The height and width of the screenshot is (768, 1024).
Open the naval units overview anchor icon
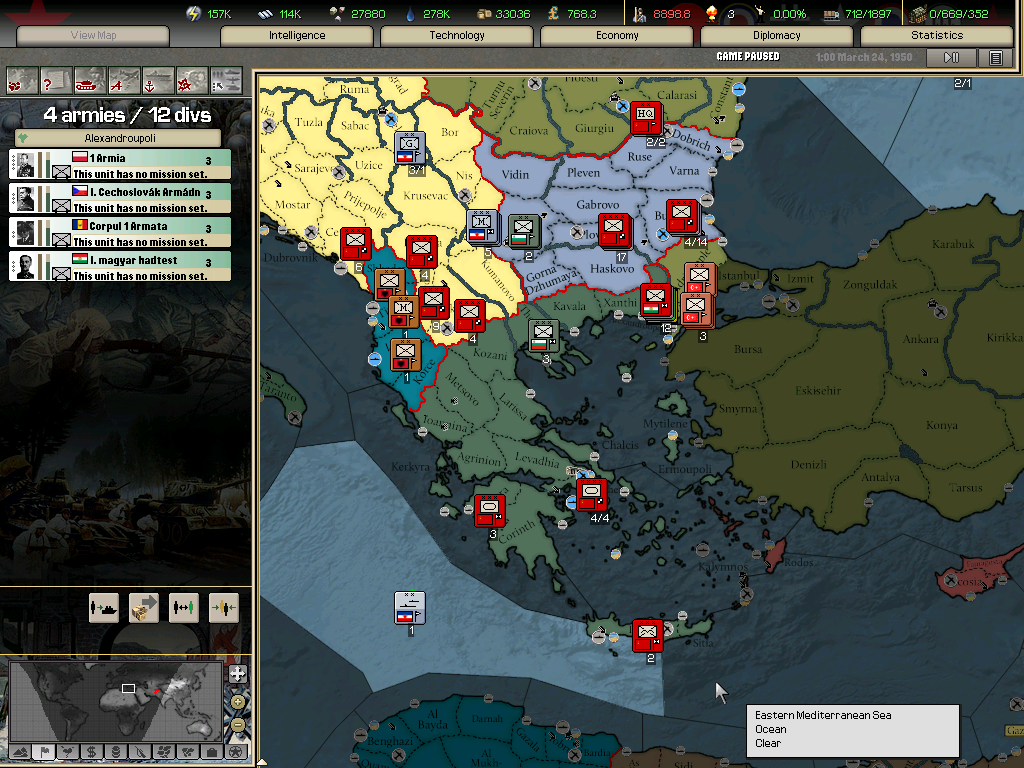coord(158,79)
